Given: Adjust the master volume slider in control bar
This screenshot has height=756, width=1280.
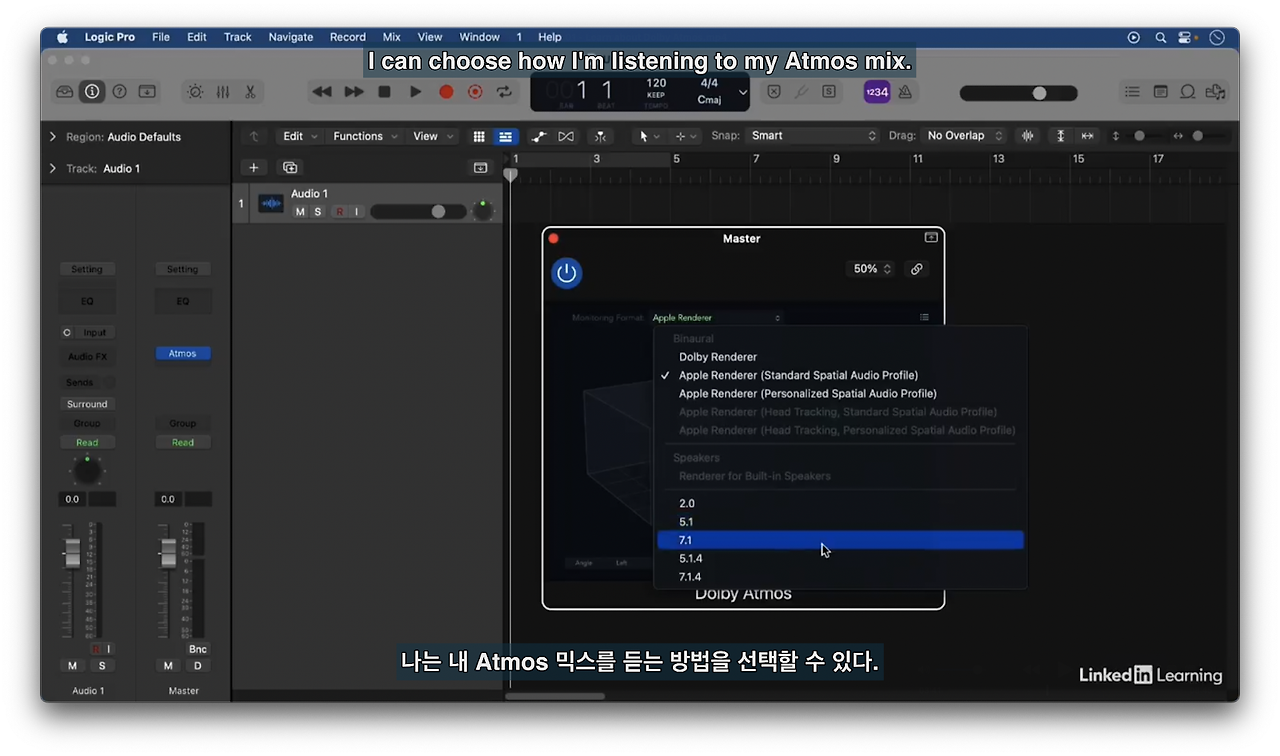Looking at the screenshot, I should [x=1018, y=93].
